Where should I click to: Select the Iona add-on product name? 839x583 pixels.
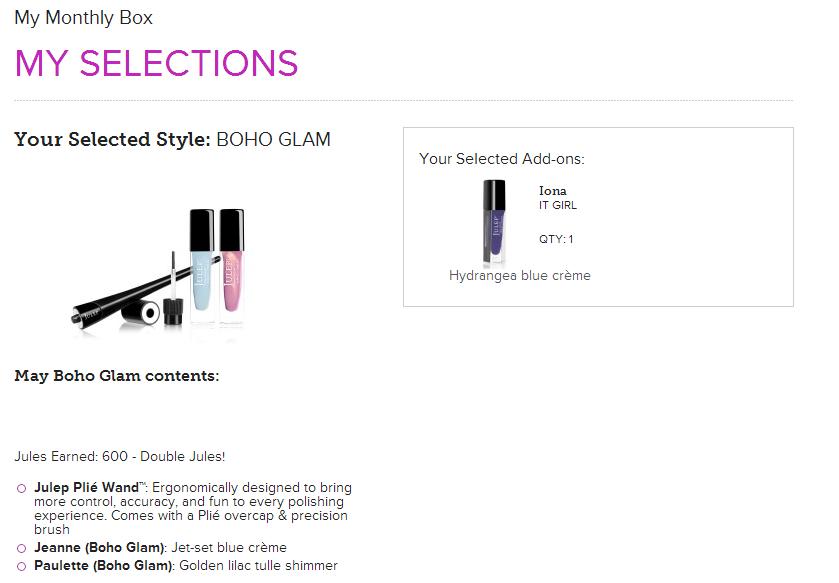pyautogui.click(x=552, y=191)
